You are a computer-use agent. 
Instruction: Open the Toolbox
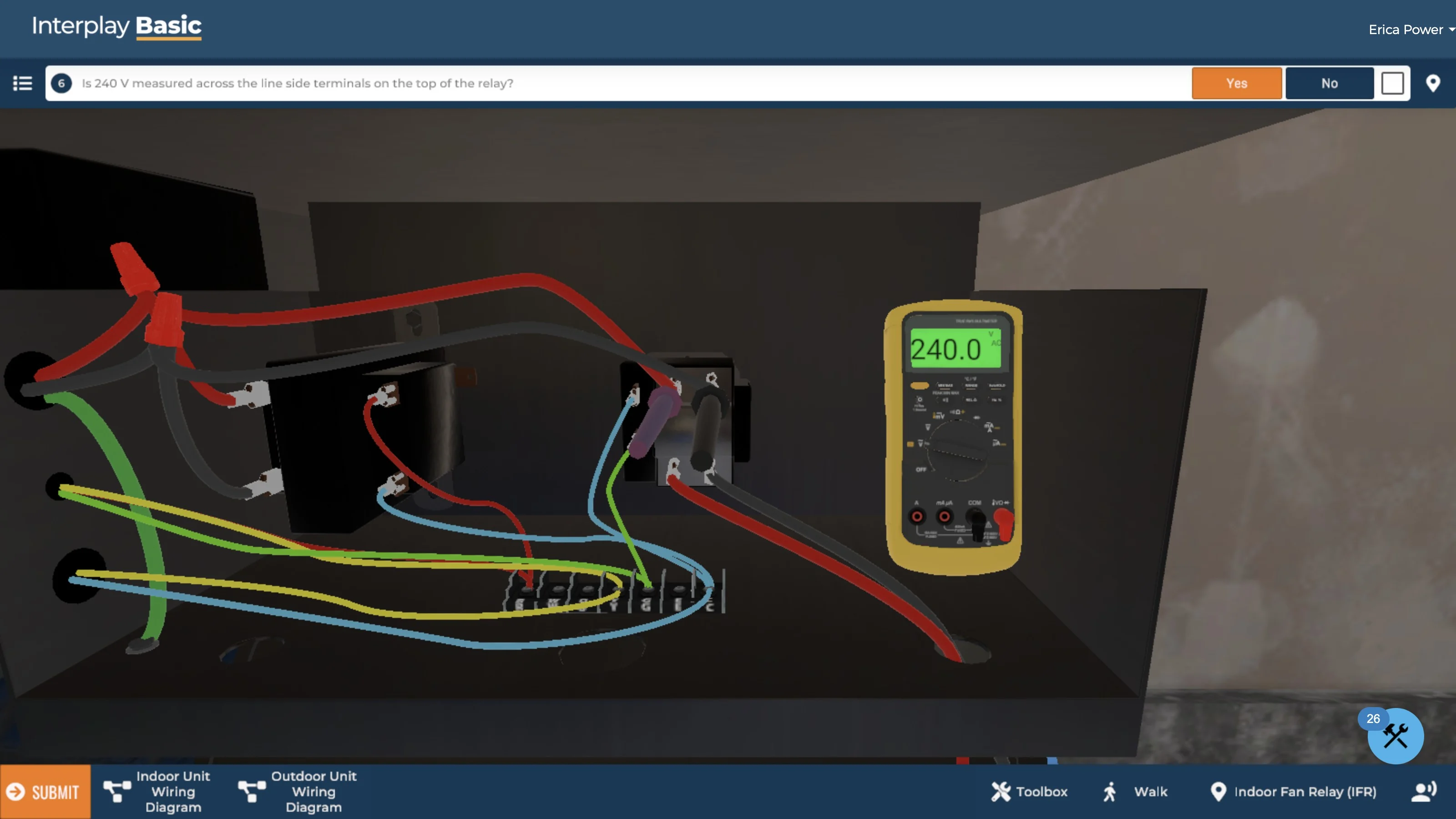click(1029, 791)
